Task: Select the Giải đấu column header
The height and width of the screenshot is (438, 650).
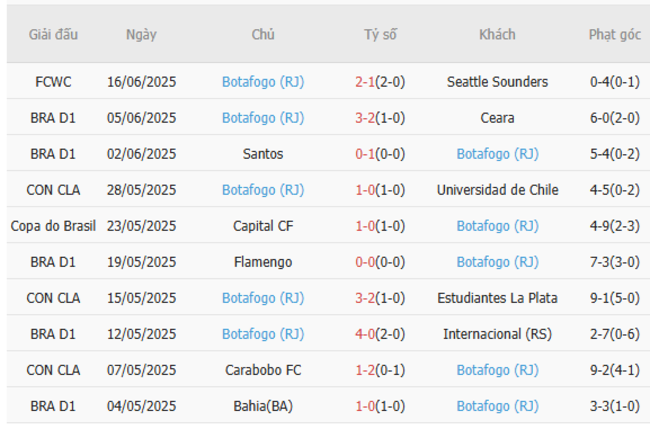Action: click(x=52, y=34)
